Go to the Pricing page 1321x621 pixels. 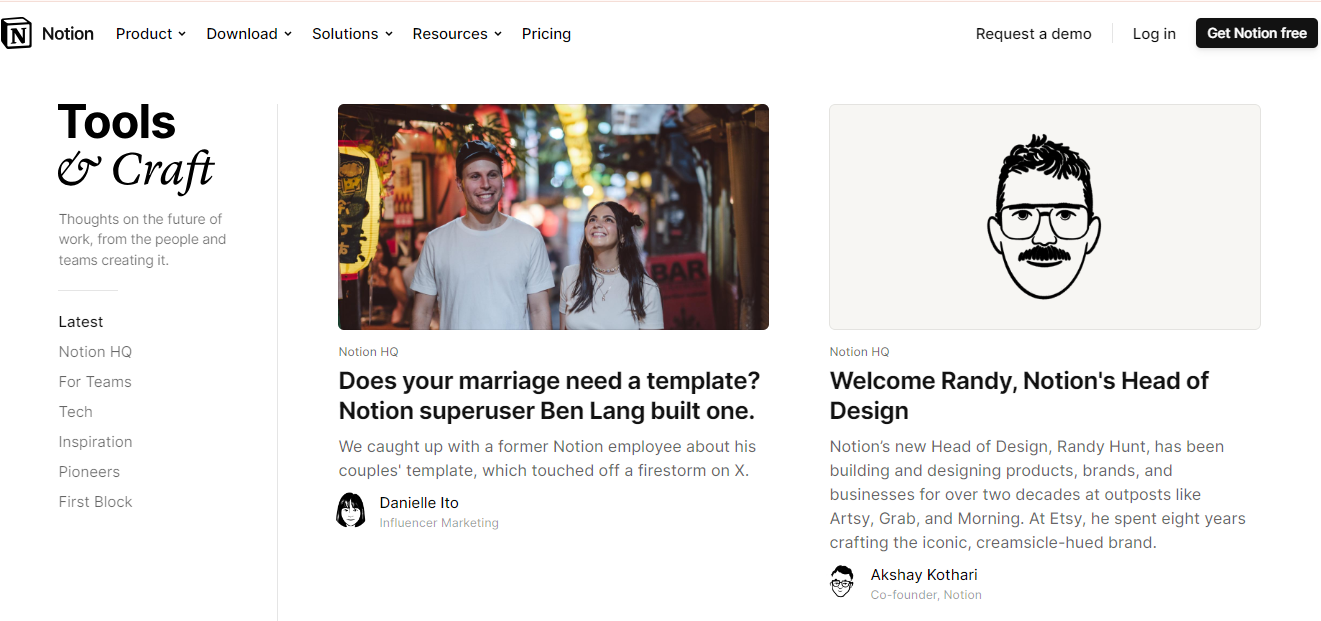coord(546,34)
